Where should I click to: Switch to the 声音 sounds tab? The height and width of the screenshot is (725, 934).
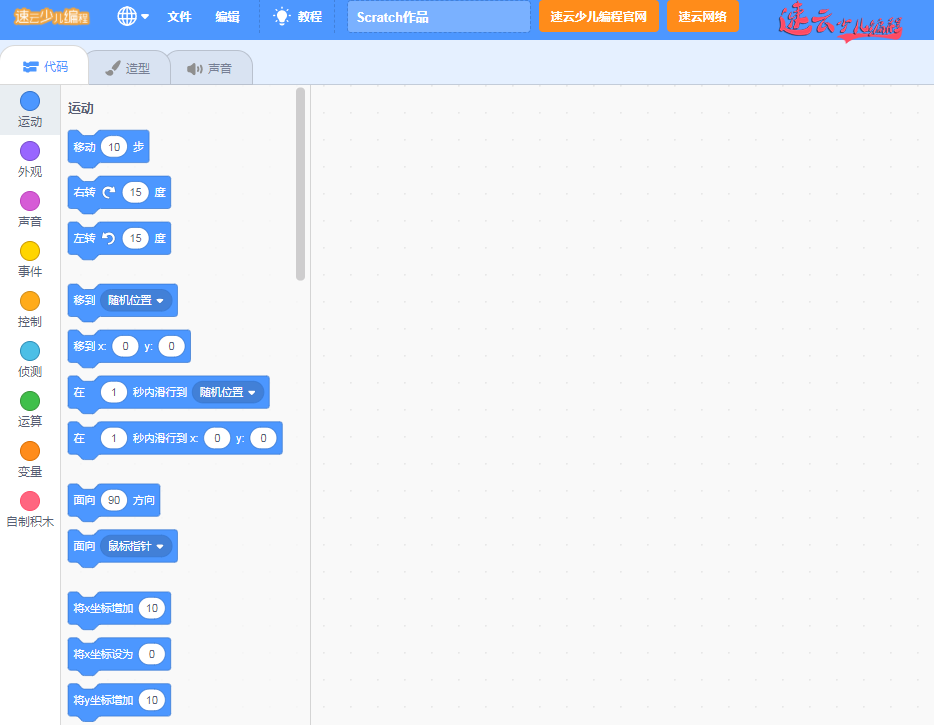point(210,68)
